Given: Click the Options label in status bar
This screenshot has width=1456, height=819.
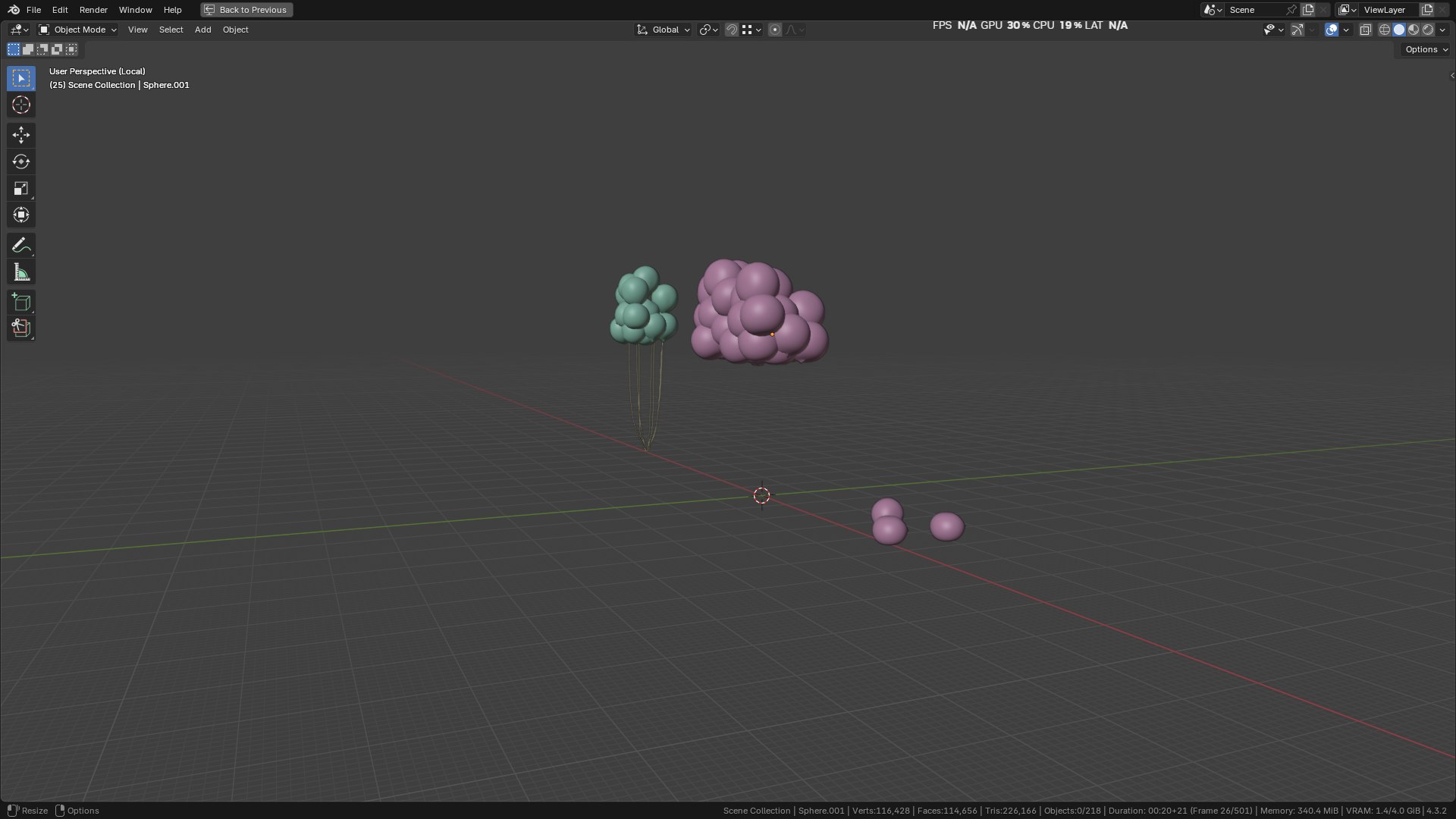Looking at the screenshot, I should [83, 811].
